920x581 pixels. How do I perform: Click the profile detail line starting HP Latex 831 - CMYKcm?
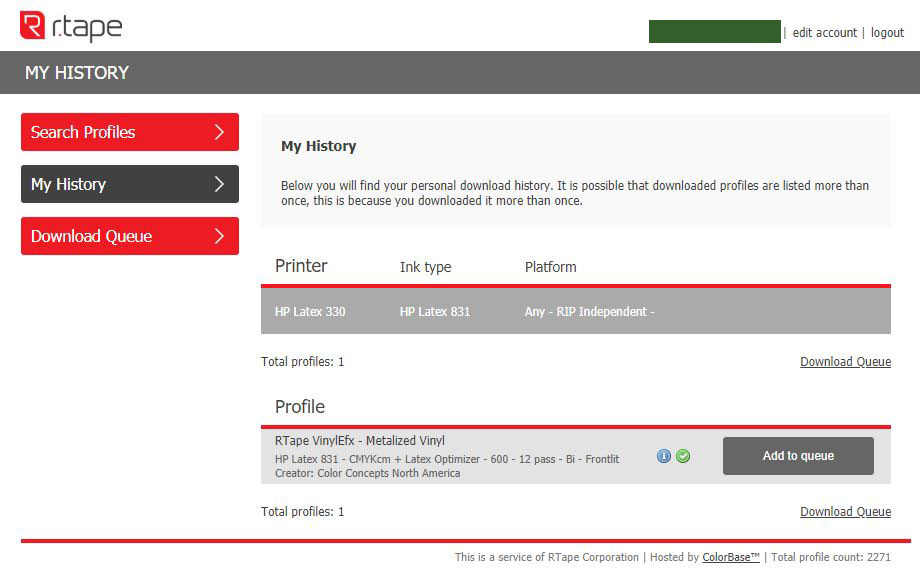pos(447,459)
